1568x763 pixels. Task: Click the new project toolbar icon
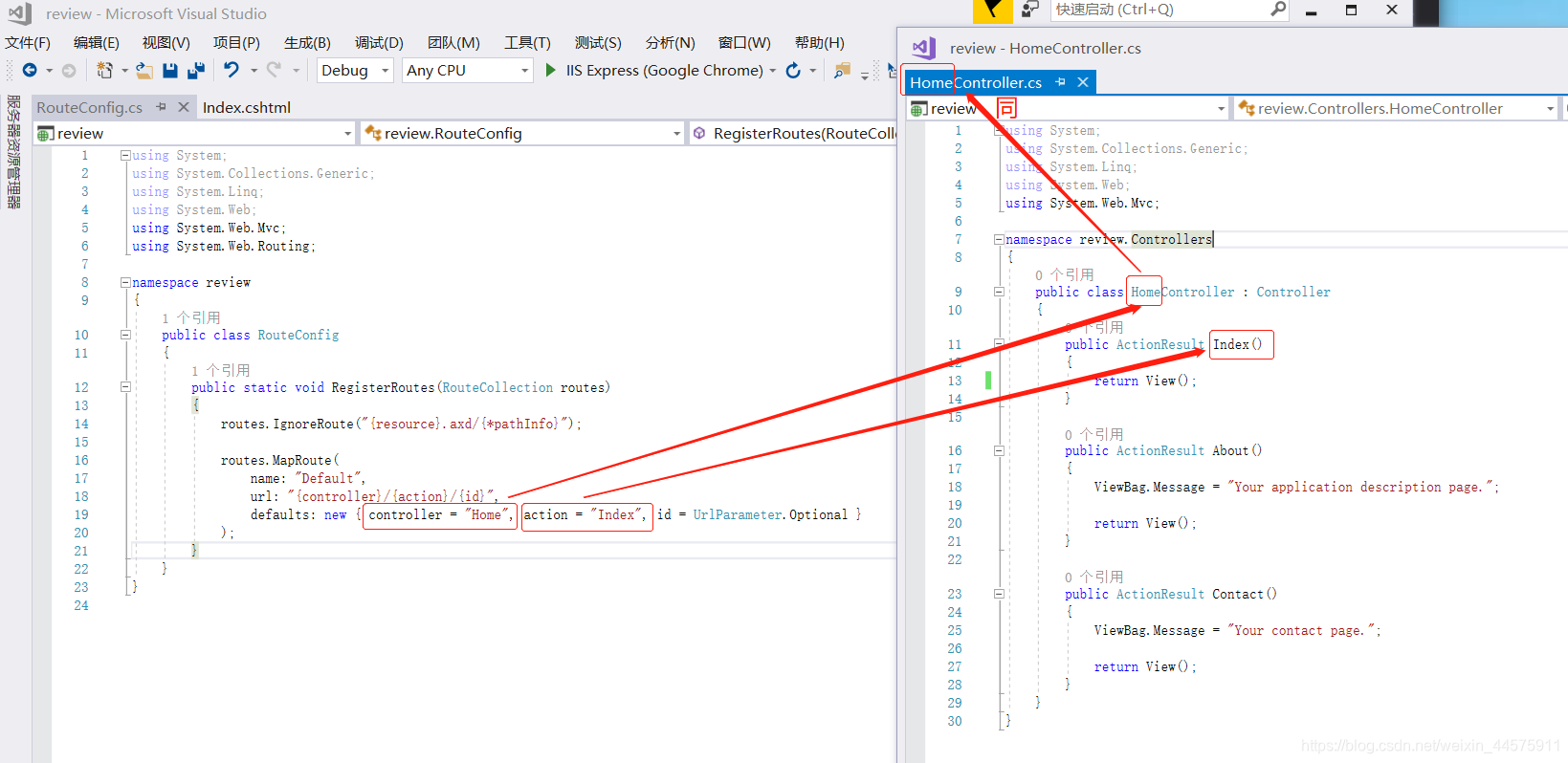click(104, 70)
